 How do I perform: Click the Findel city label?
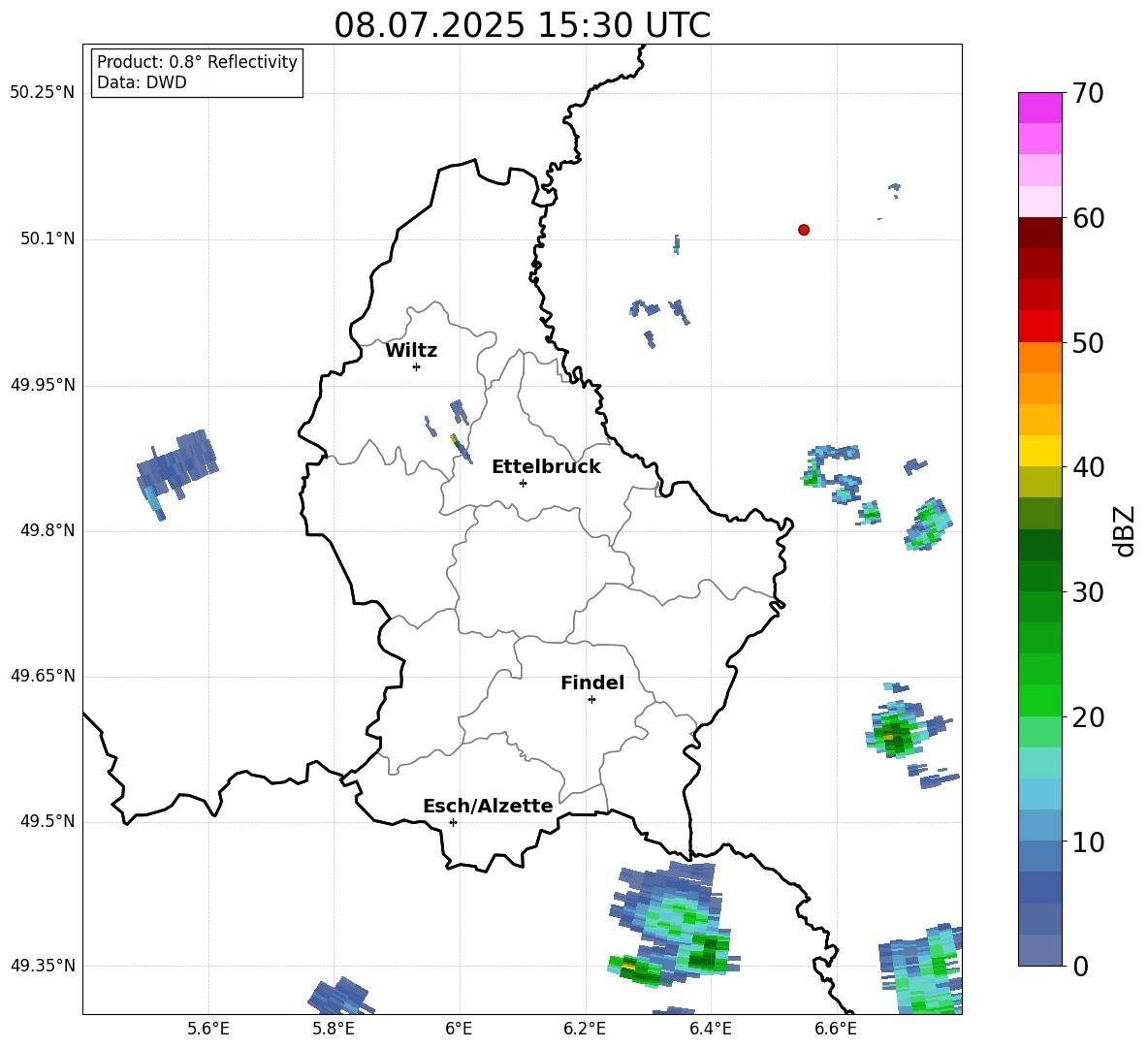tap(592, 683)
